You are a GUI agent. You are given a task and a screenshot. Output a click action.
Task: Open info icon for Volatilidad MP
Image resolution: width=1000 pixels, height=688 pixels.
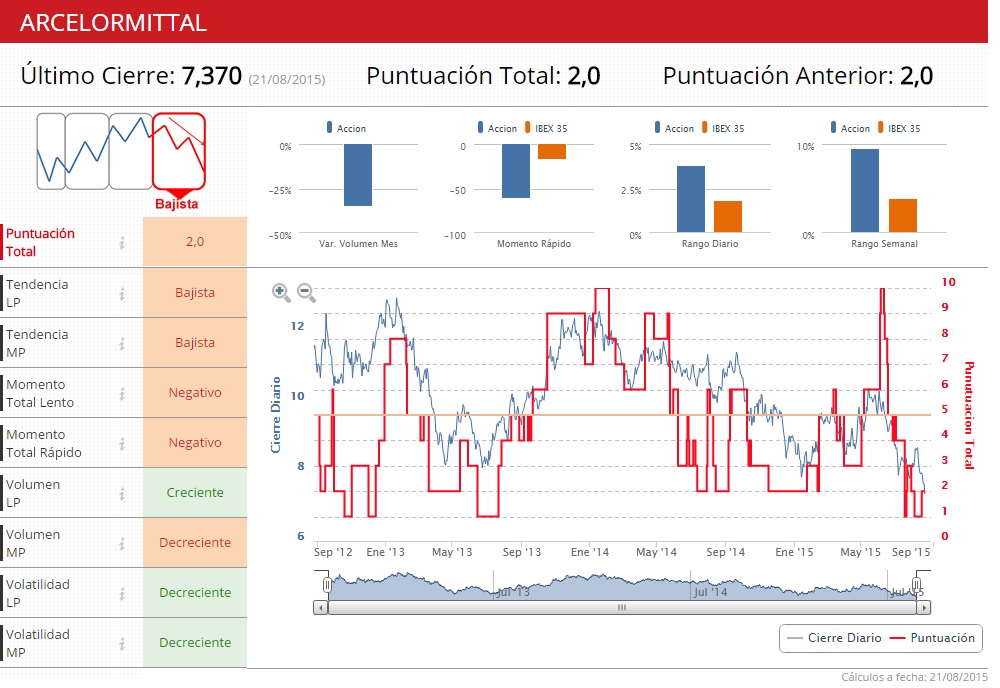(x=122, y=643)
